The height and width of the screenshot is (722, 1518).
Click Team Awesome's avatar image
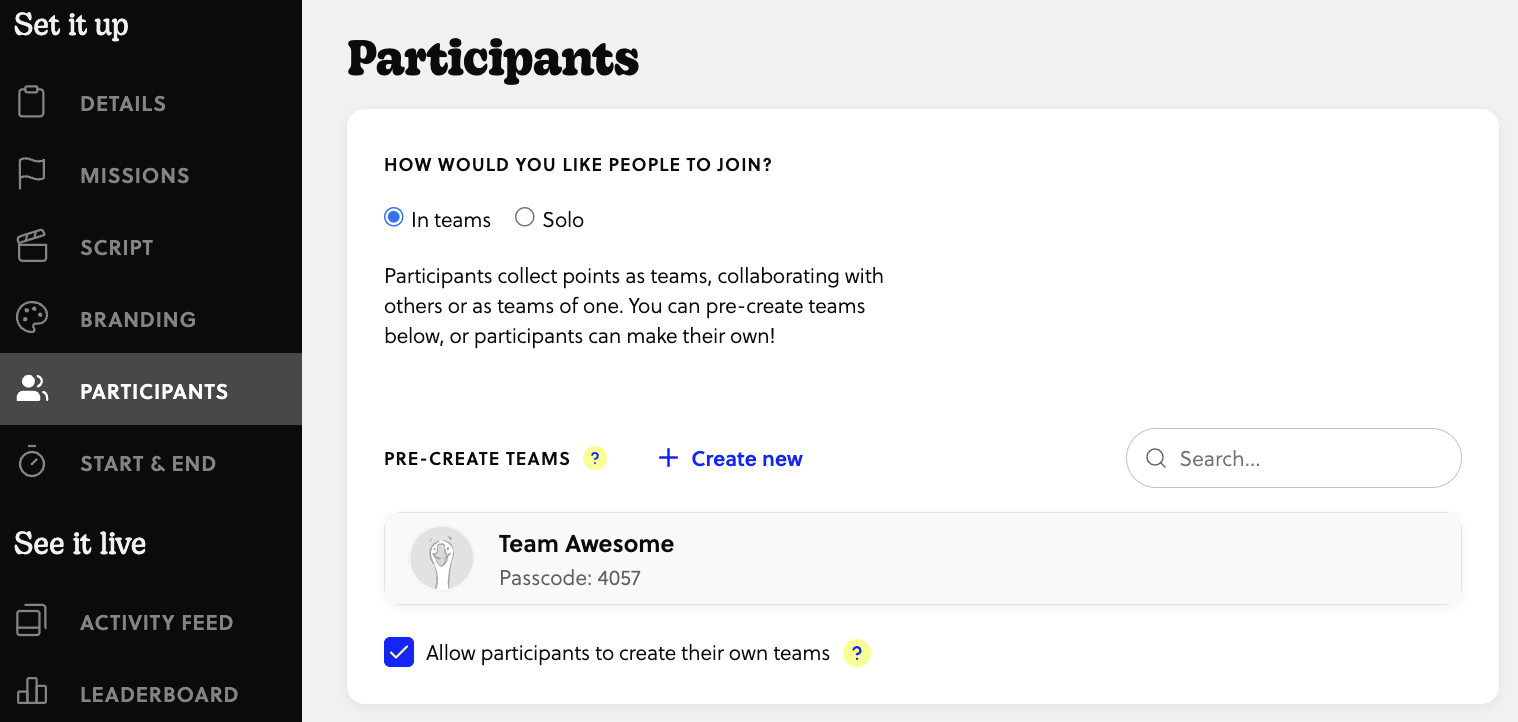441,557
